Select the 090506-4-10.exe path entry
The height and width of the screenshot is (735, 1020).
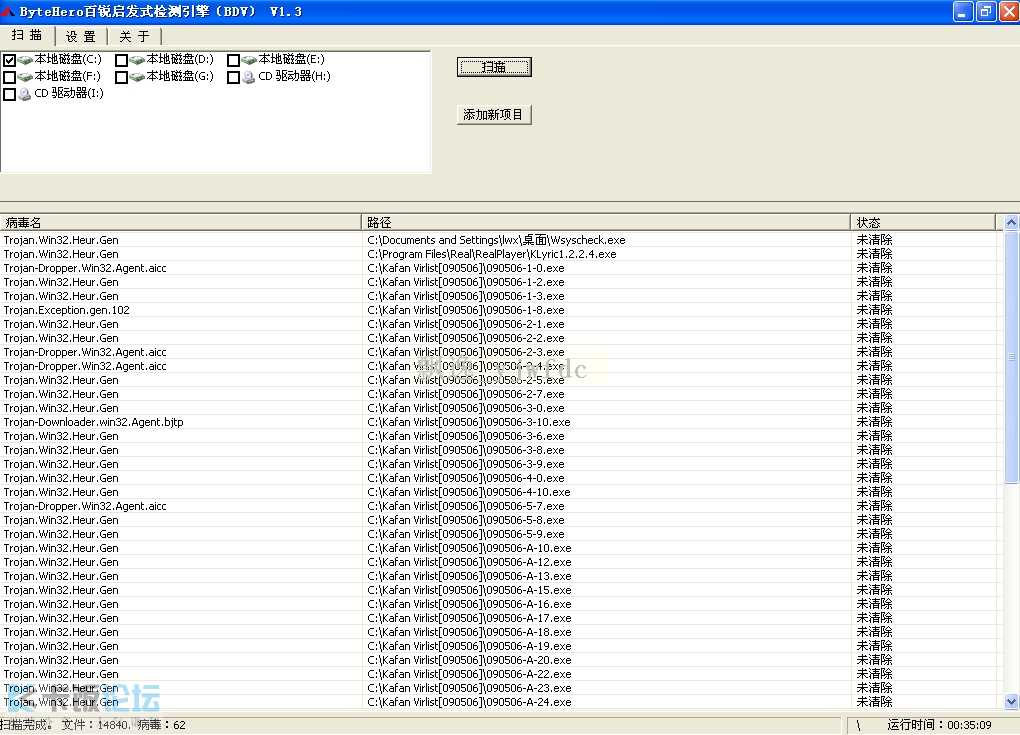click(x=469, y=492)
